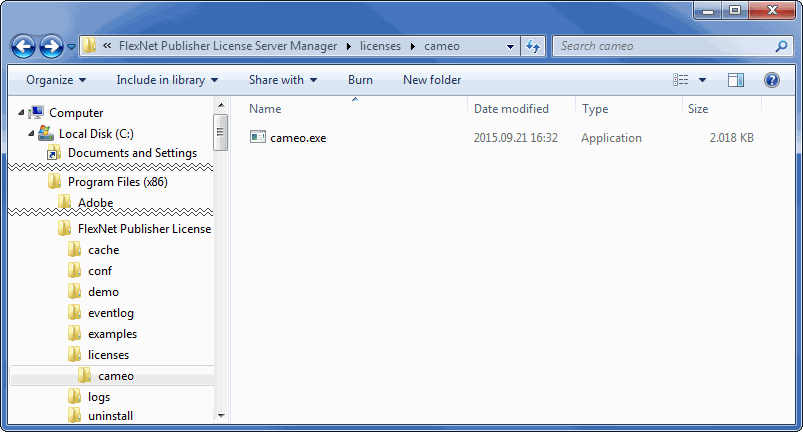Image resolution: width=803 pixels, height=432 pixels.
Task: Click date 2015.09.21 16:32 of cameo.exe
Action: (x=515, y=138)
